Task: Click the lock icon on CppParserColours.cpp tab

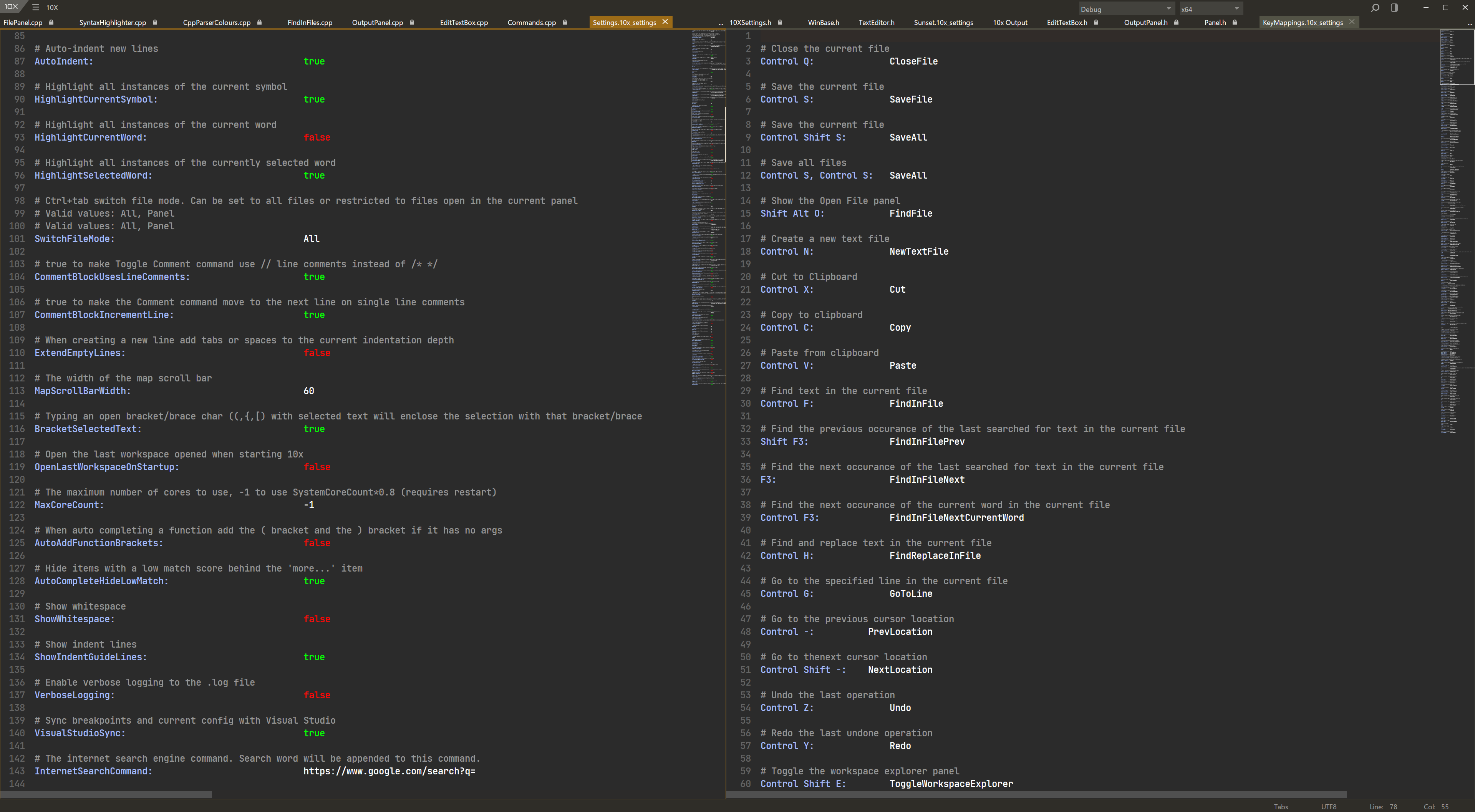Action: point(259,22)
